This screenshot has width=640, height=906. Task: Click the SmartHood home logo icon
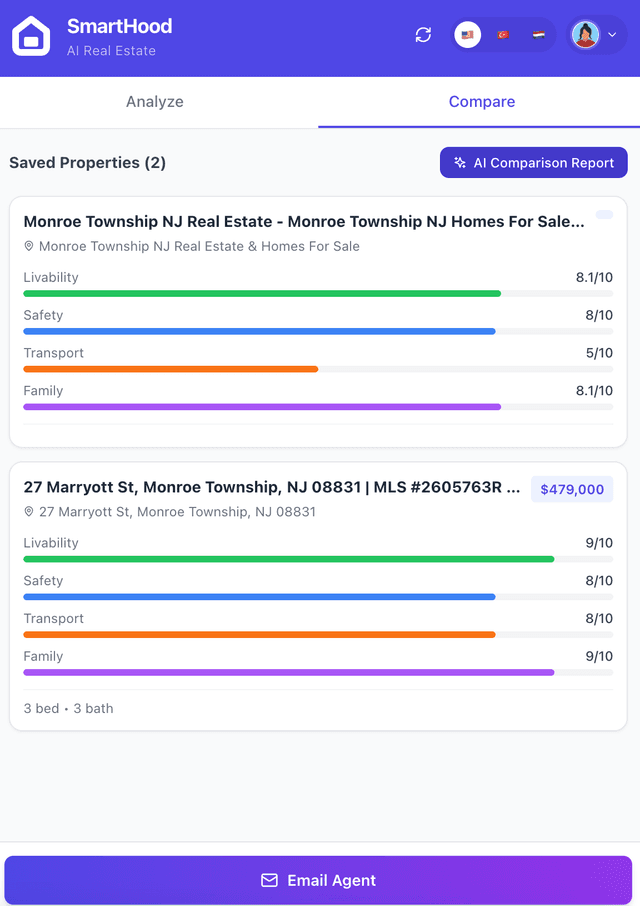[31, 34]
